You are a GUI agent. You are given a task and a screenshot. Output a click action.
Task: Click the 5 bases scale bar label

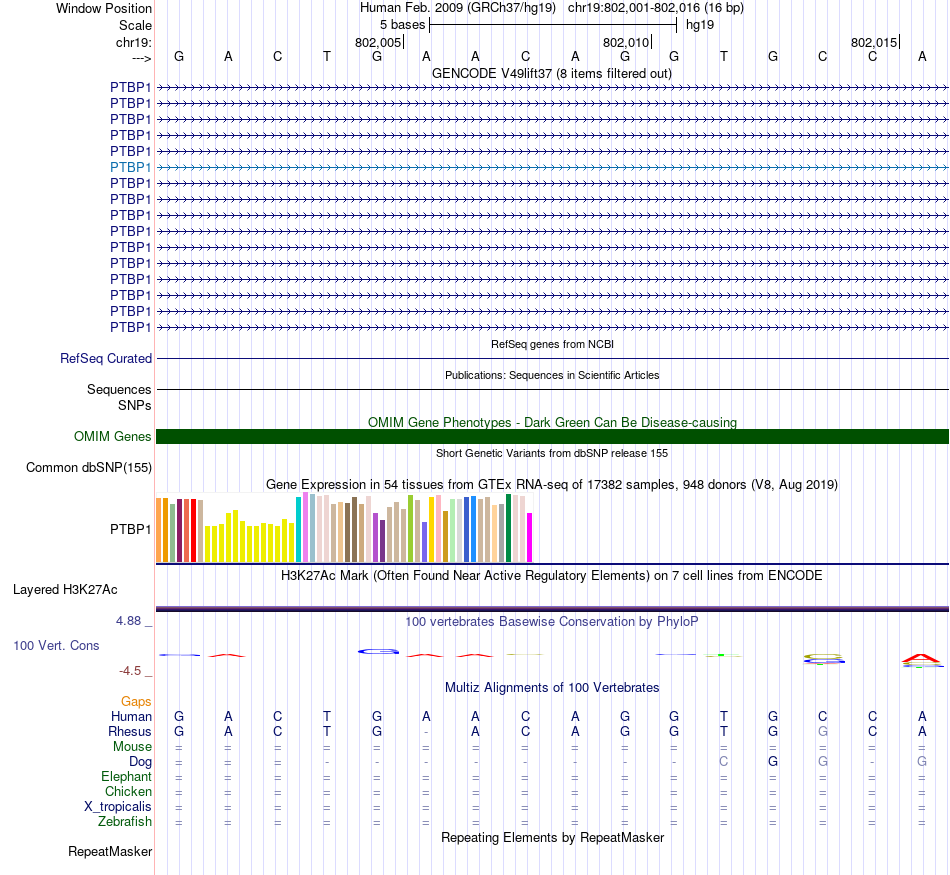tap(402, 25)
